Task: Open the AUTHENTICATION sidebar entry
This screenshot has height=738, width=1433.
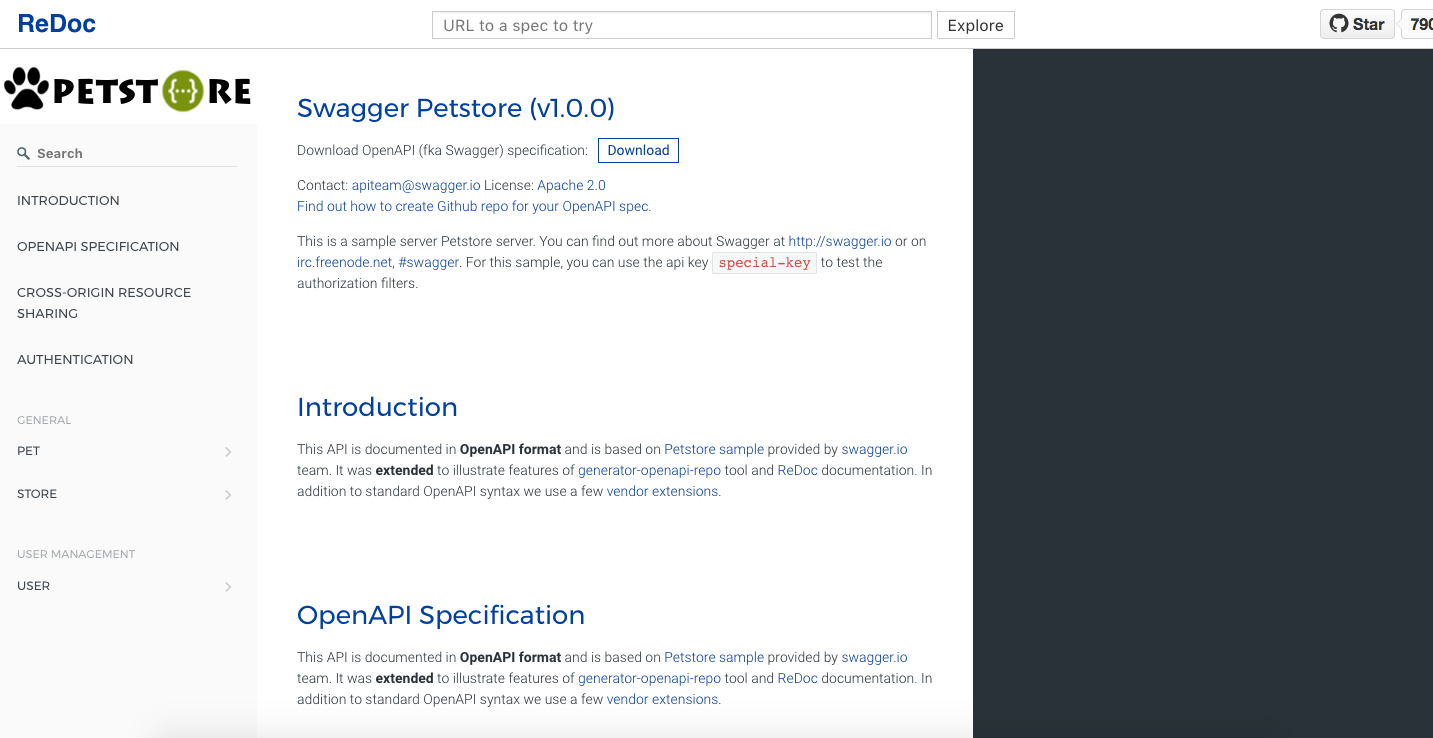Action: pyautogui.click(x=75, y=359)
